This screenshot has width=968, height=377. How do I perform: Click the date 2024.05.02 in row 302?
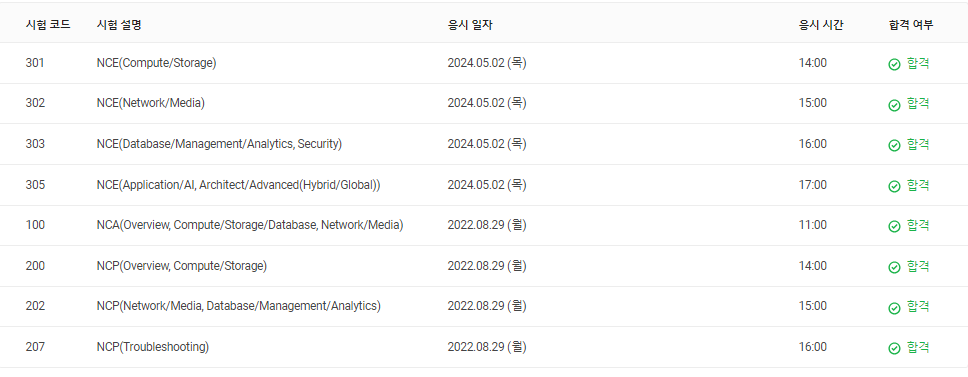(x=487, y=104)
